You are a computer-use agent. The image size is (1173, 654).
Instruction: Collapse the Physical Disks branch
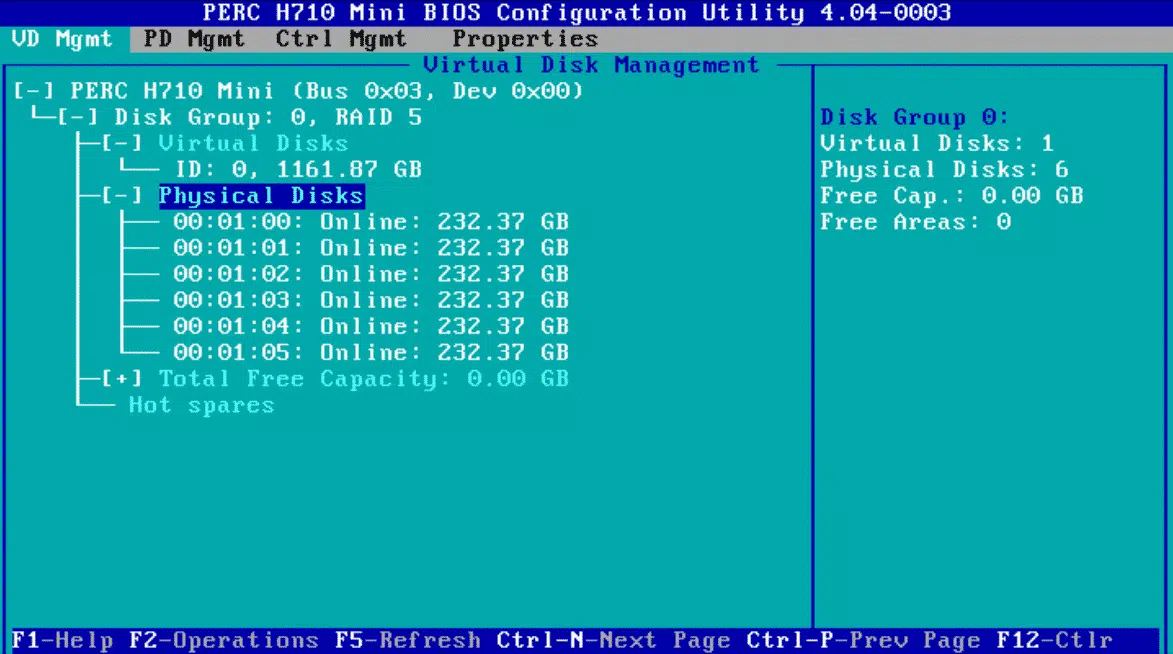[x=122, y=196]
